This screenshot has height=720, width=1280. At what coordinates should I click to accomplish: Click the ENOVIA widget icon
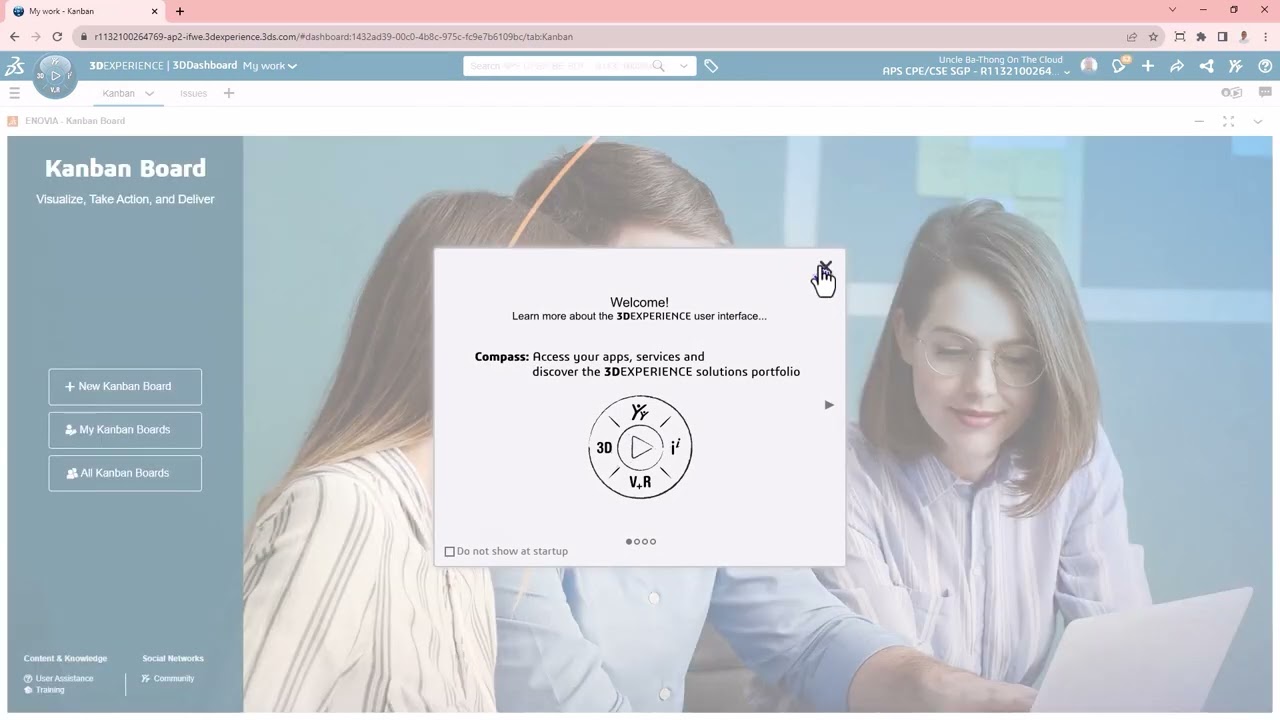(13, 121)
